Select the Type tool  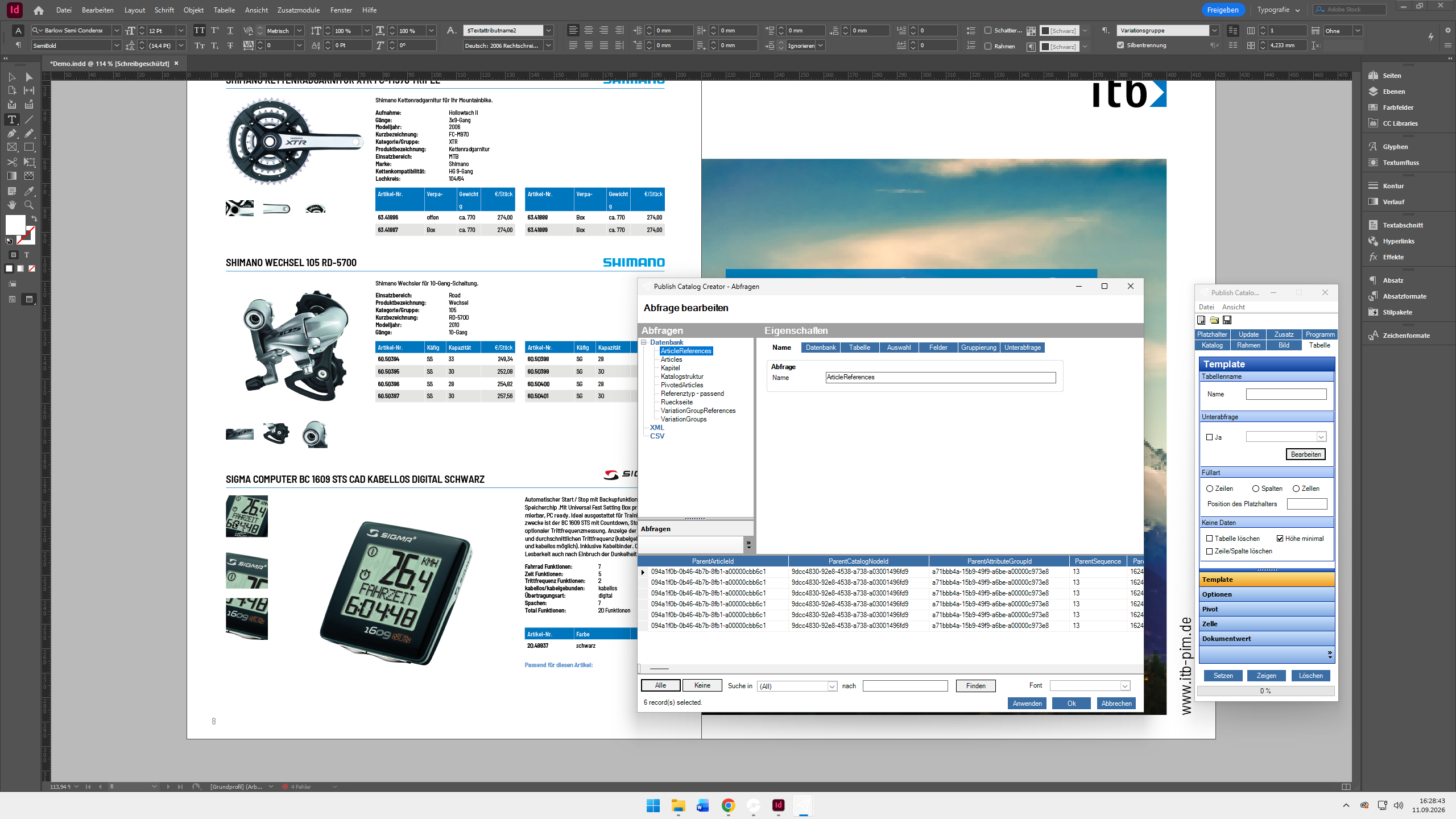[x=12, y=119]
